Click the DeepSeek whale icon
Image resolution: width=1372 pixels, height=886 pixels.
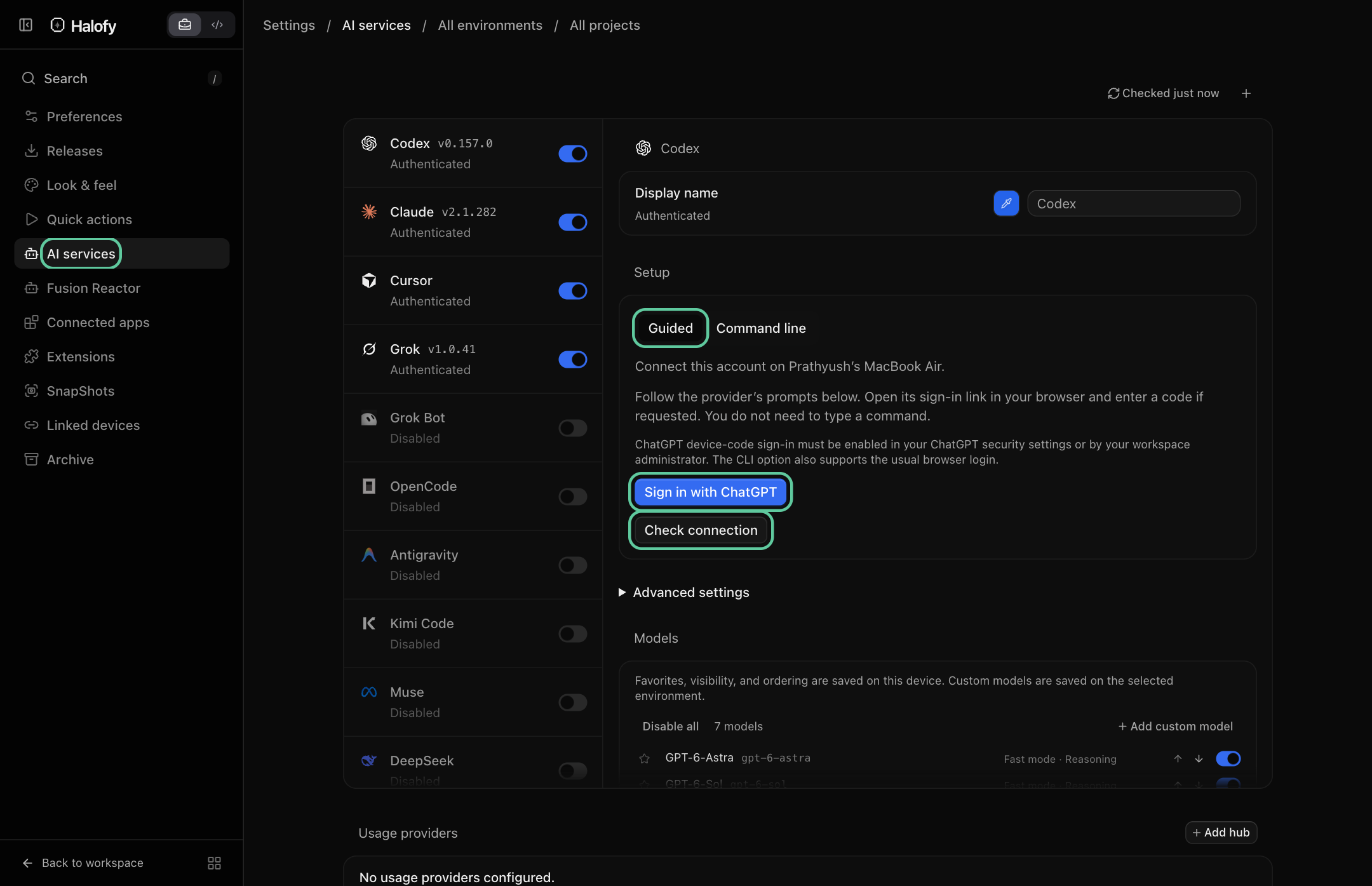(x=369, y=760)
